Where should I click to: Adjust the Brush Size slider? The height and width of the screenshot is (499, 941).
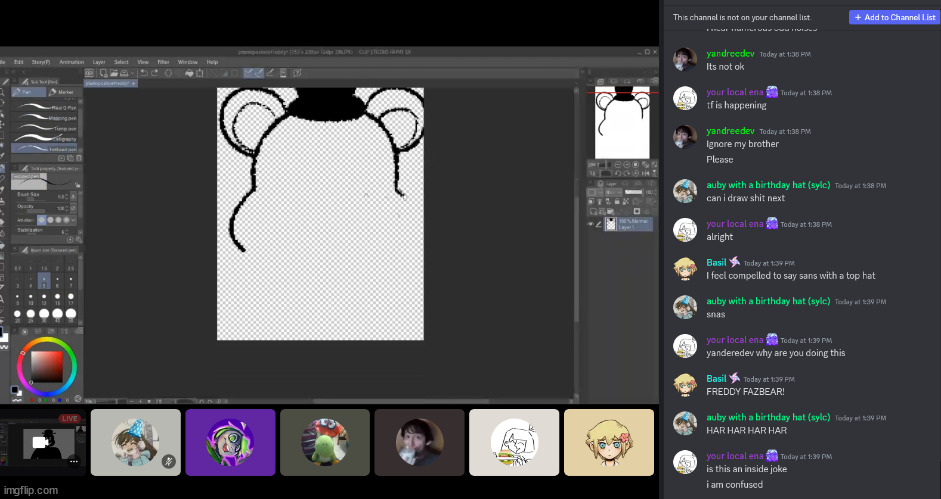36,199
